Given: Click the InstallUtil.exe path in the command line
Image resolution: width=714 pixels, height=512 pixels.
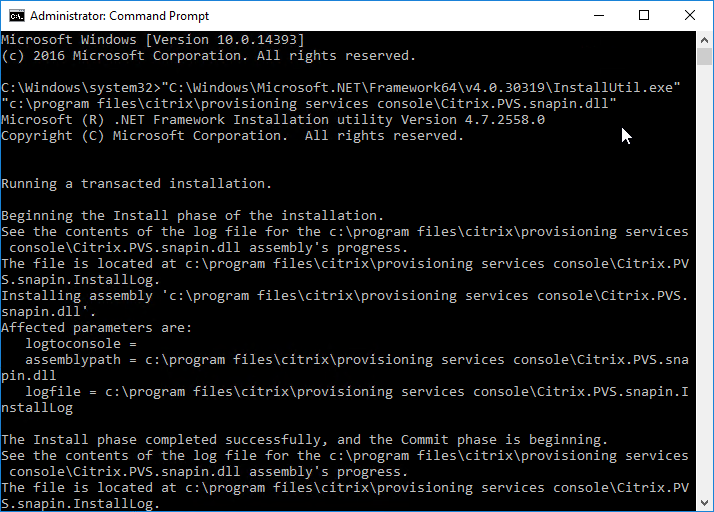Looking at the screenshot, I should pyautogui.click(x=421, y=87).
